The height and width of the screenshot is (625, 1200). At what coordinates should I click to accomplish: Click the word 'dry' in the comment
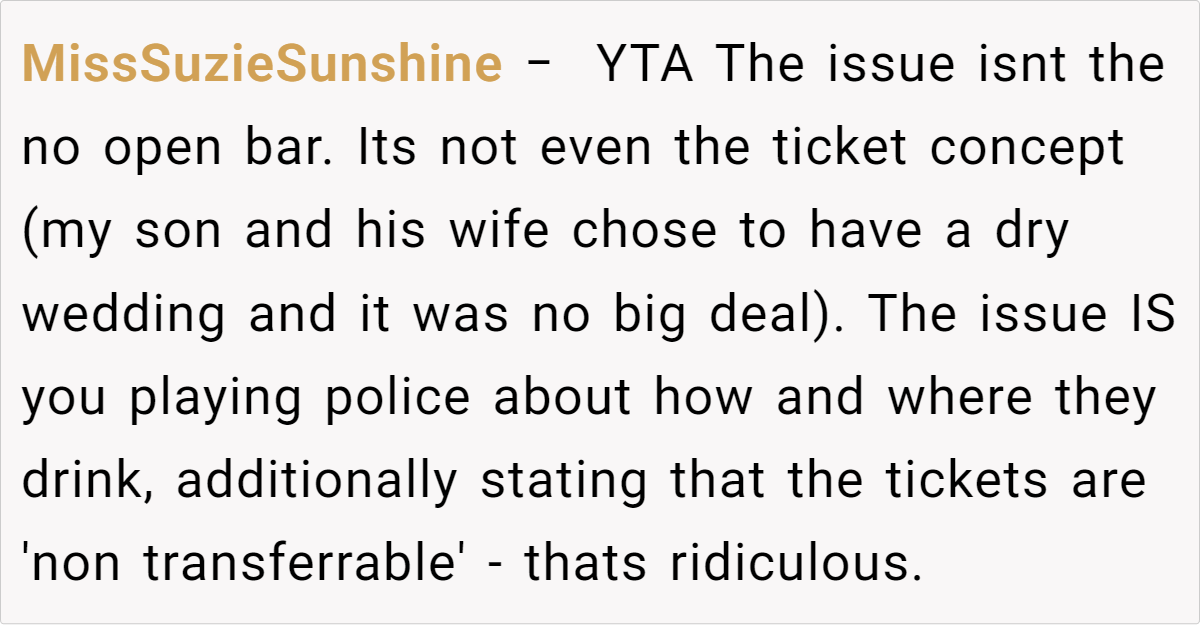1030,233
